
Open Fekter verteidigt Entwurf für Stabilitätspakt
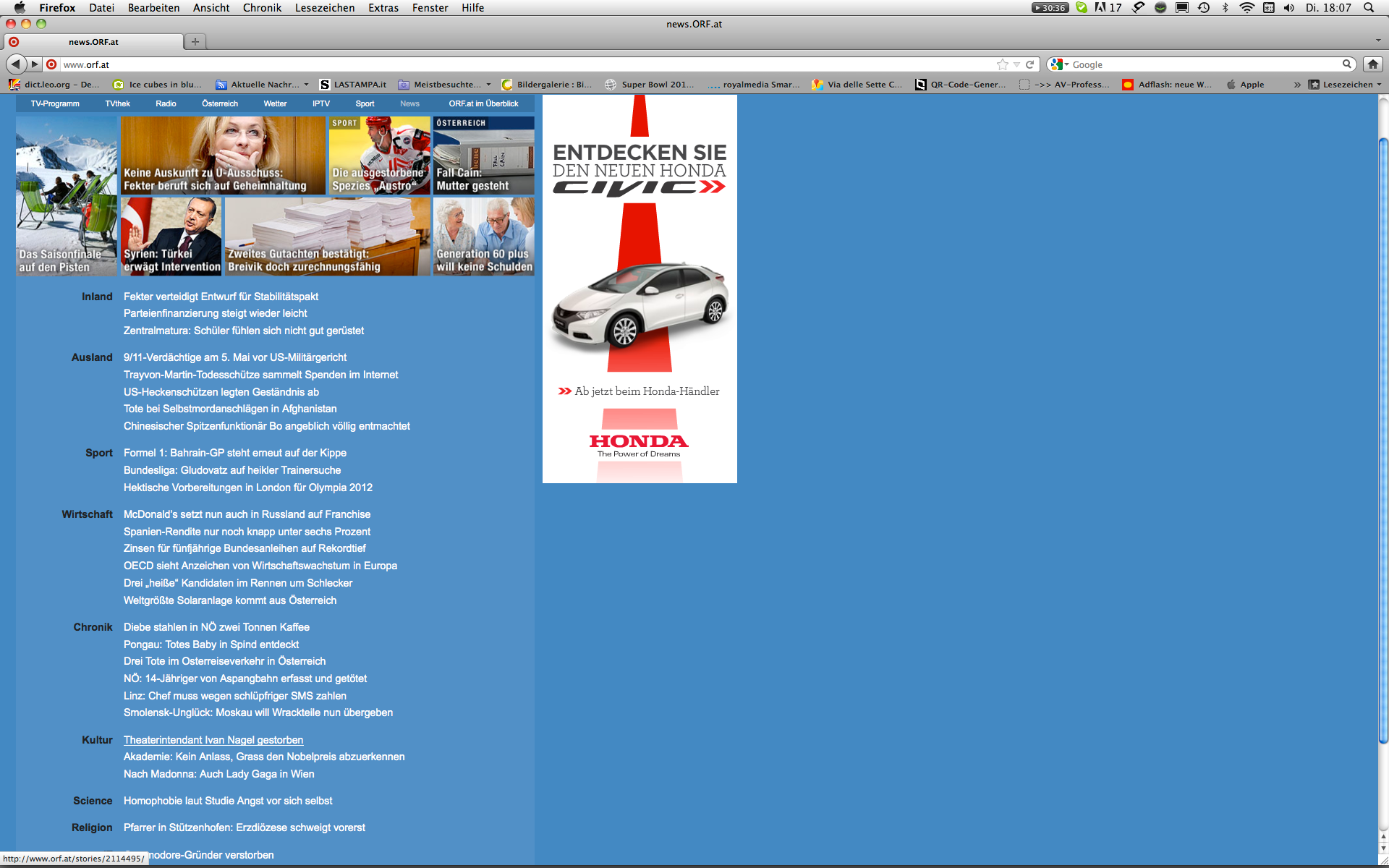click(x=221, y=297)
